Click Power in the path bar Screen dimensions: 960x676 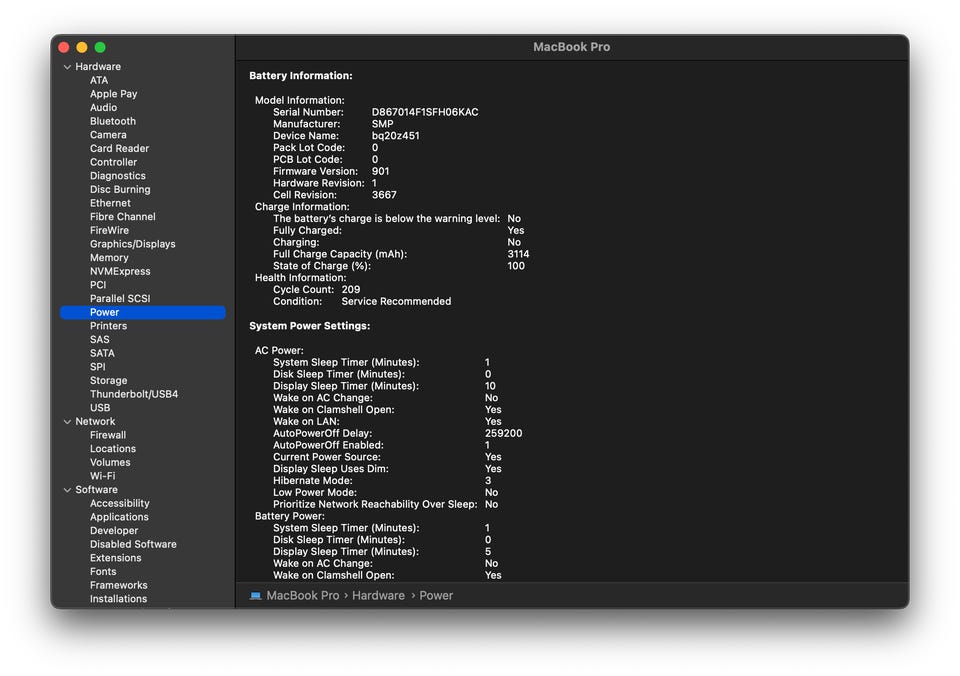tap(436, 595)
